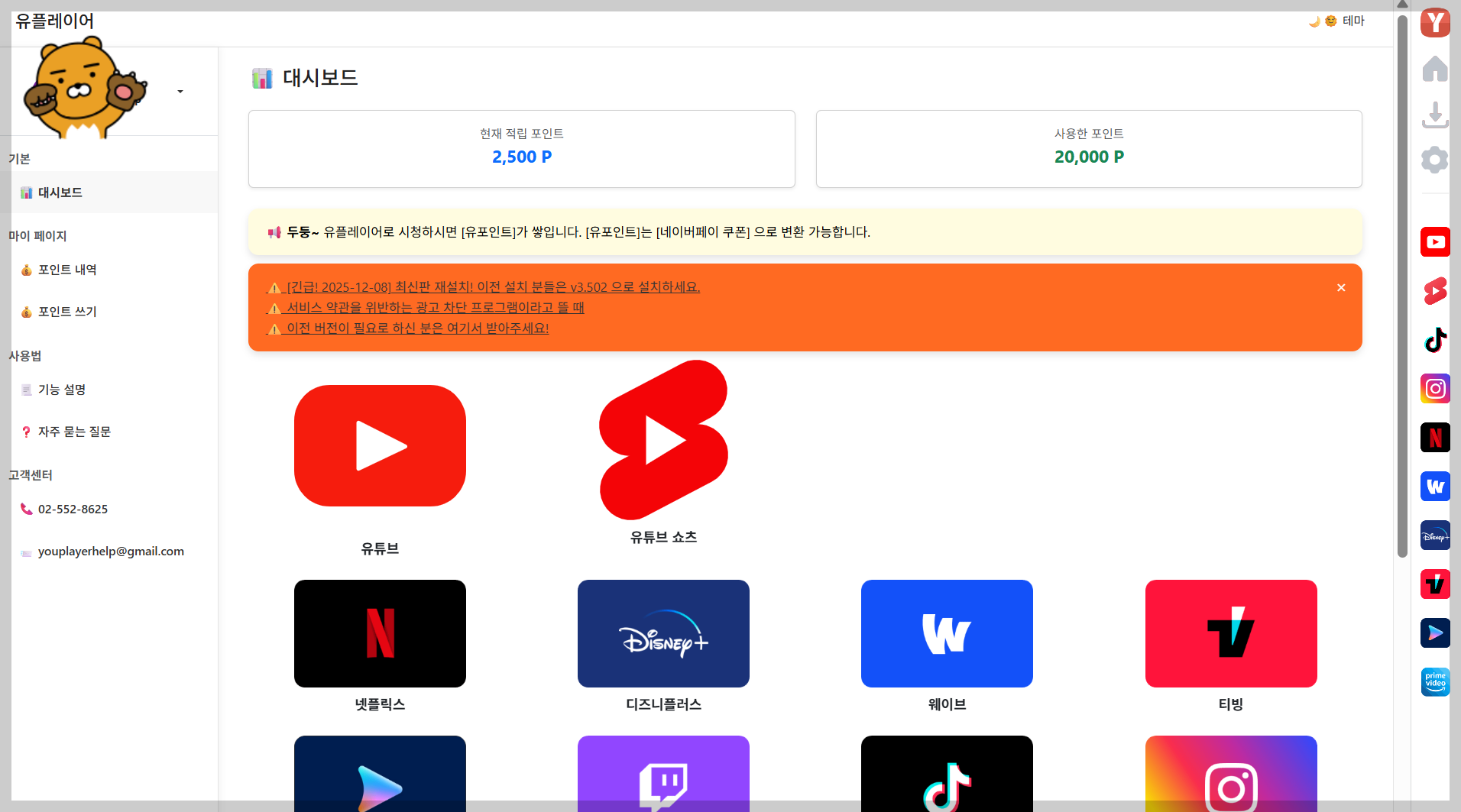
Task: Open Wavve icon in right sidebar
Action: [x=1435, y=487]
